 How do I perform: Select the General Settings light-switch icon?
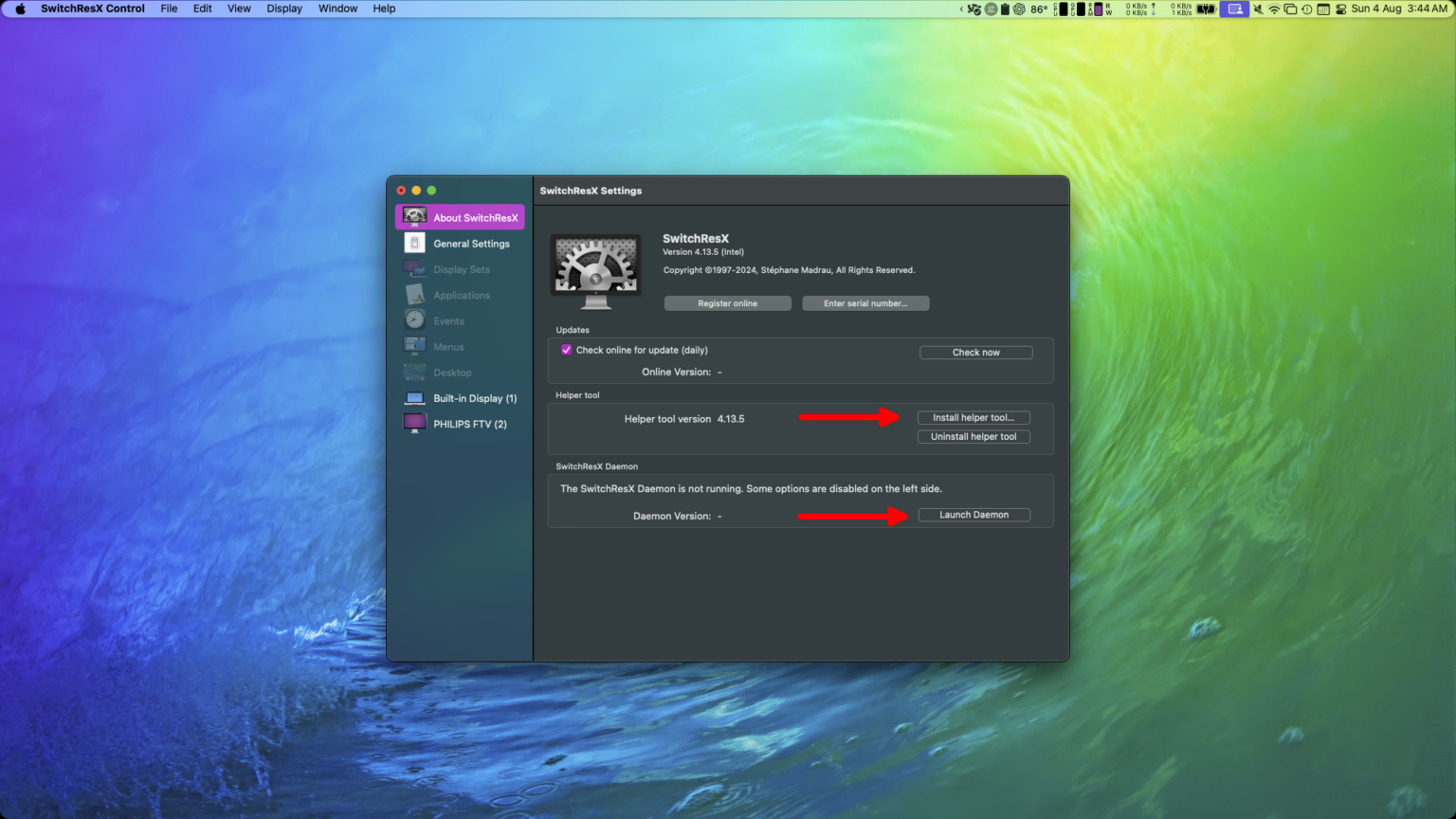click(414, 243)
